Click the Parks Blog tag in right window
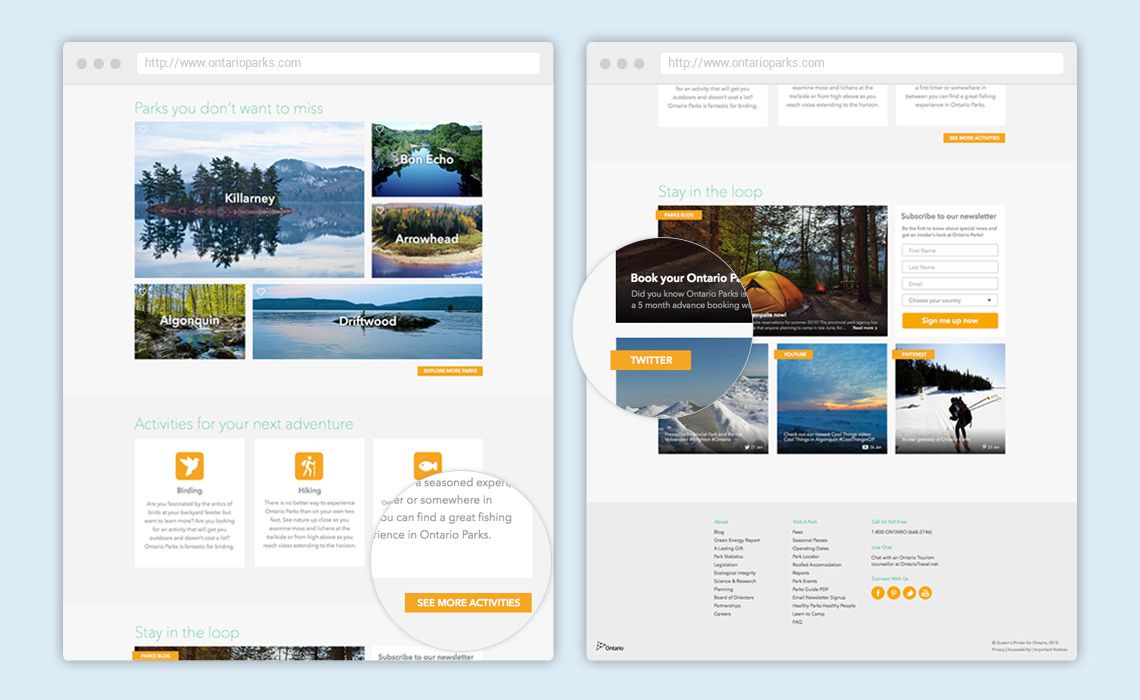 (x=679, y=215)
